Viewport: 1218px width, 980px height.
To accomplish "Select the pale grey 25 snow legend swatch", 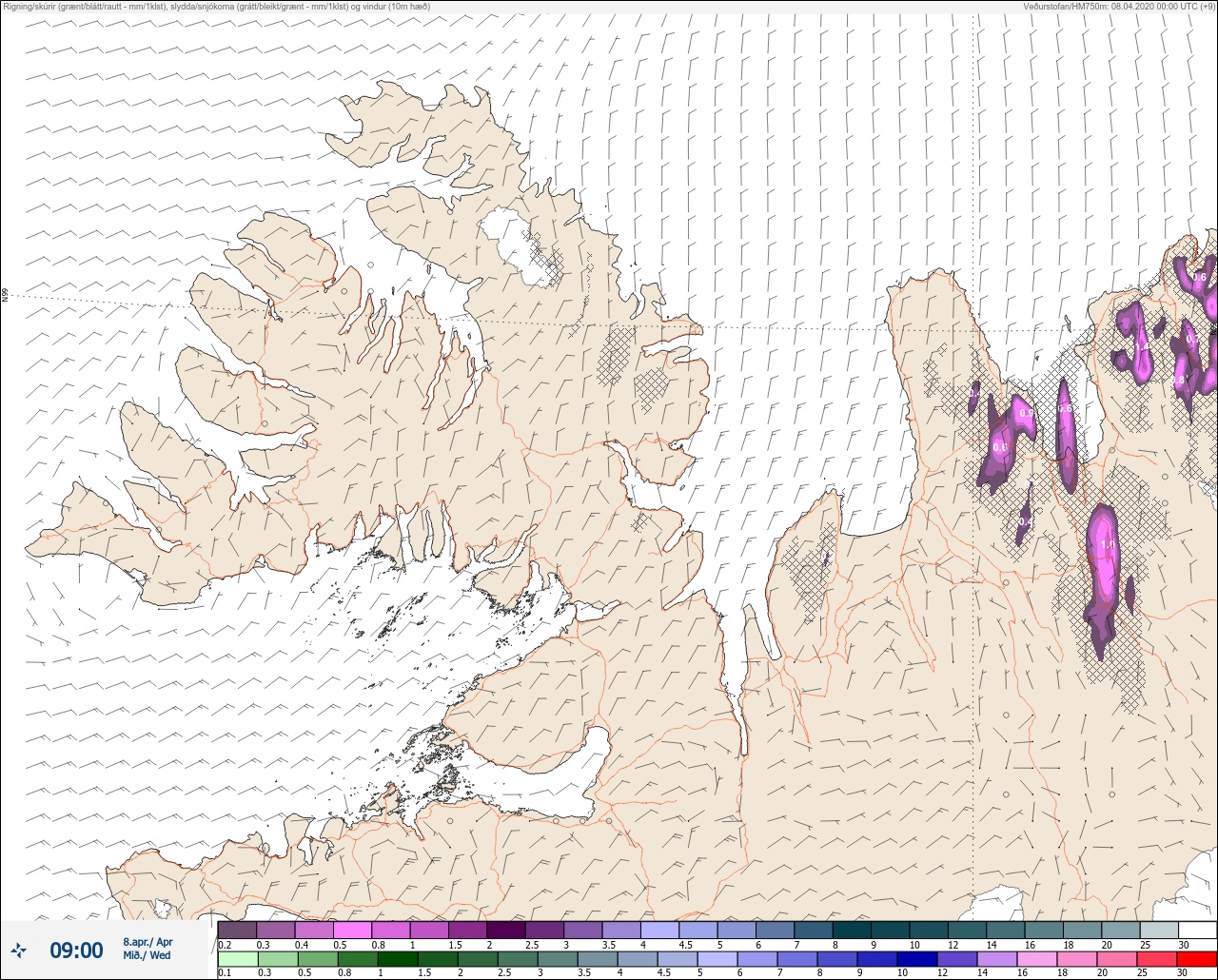I will click(1159, 930).
